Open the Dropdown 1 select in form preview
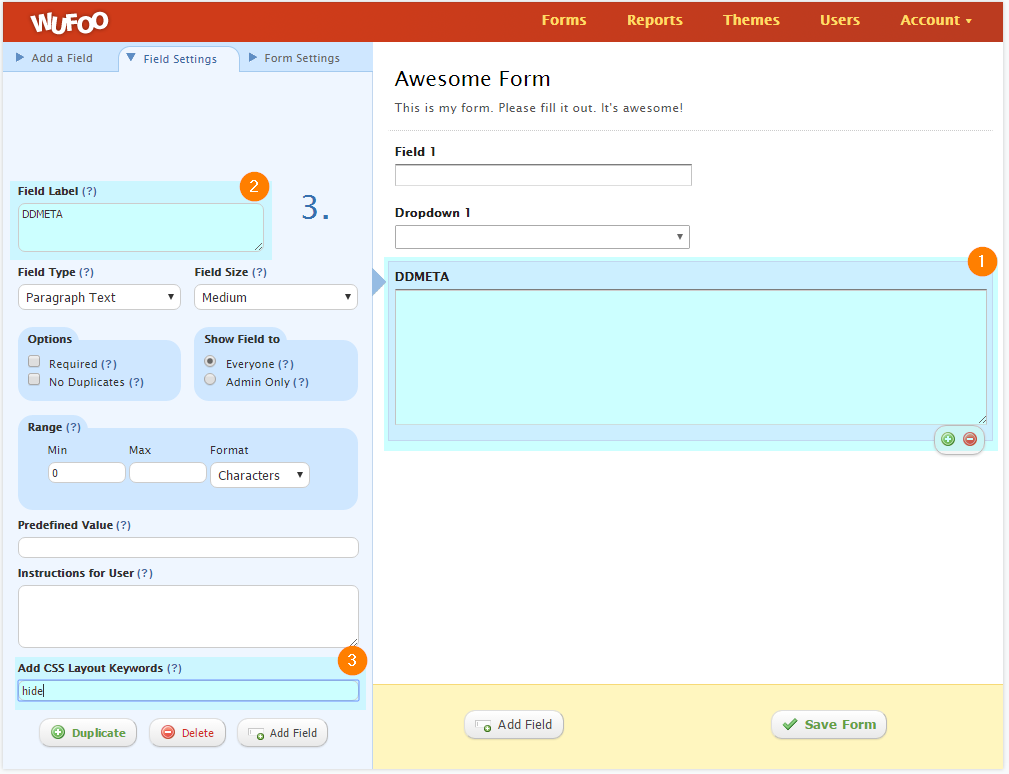Screen dimensions: 1009x774 pyautogui.click(x=542, y=237)
